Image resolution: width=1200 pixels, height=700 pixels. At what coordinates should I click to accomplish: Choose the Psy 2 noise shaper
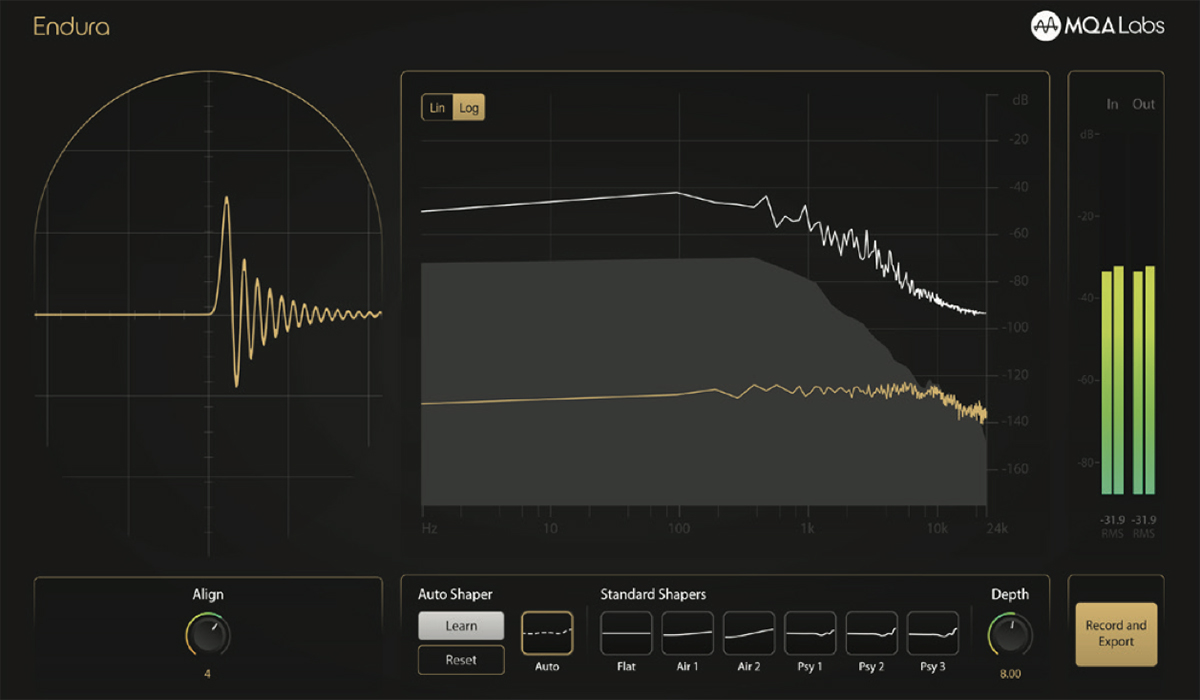[871, 633]
